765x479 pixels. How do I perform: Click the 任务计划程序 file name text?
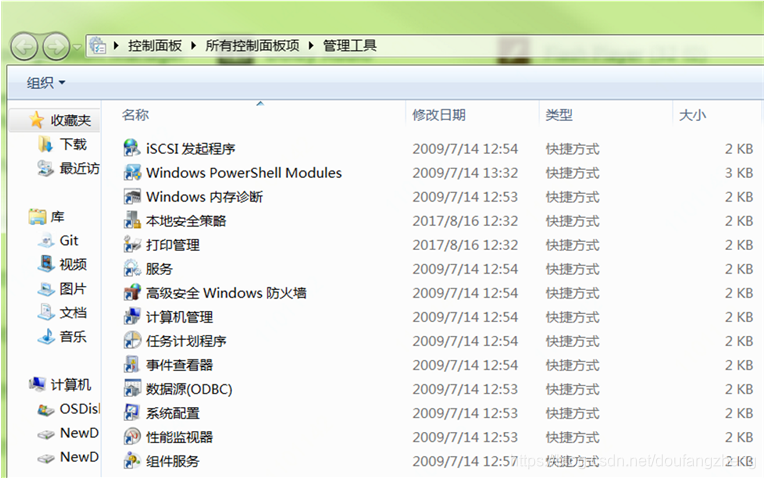point(186,341)
